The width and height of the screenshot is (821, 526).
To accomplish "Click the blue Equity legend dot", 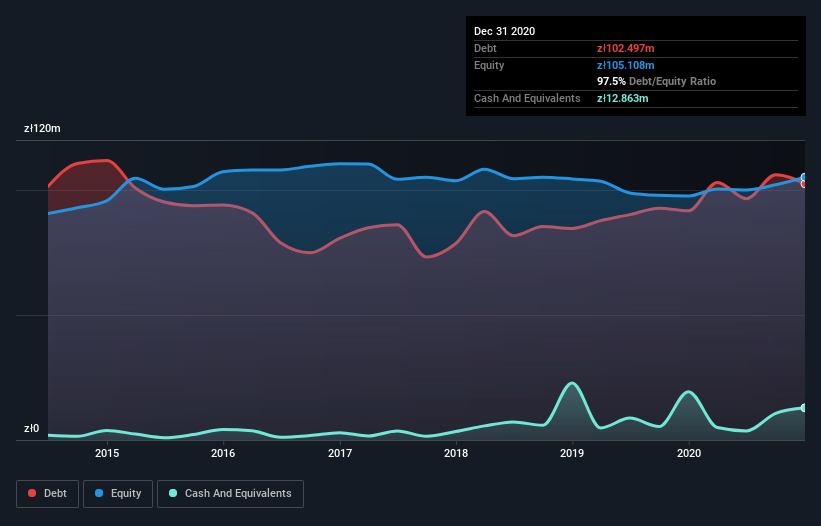I will coord(99,493).
